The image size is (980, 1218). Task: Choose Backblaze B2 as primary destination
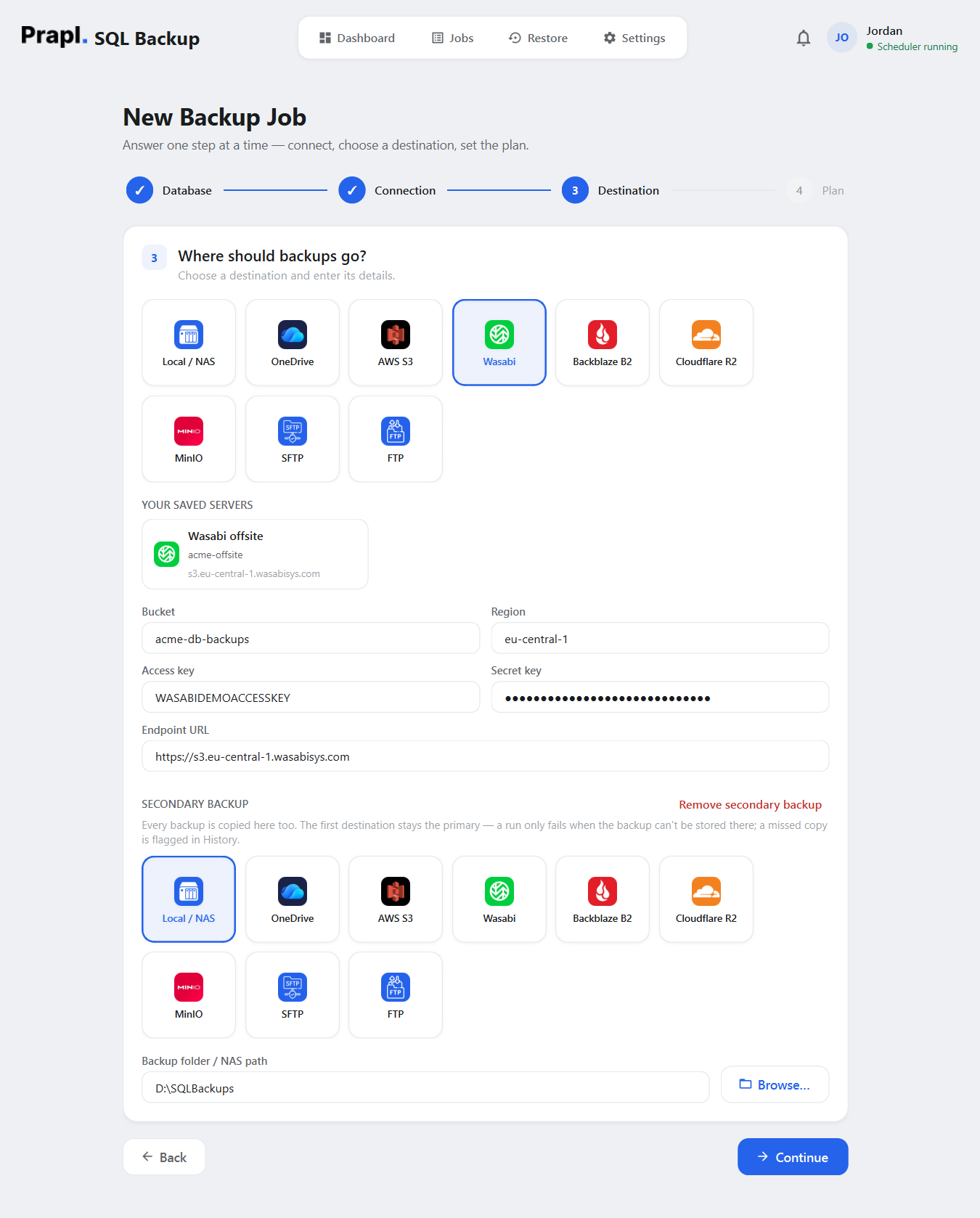[x=603, y=343]
